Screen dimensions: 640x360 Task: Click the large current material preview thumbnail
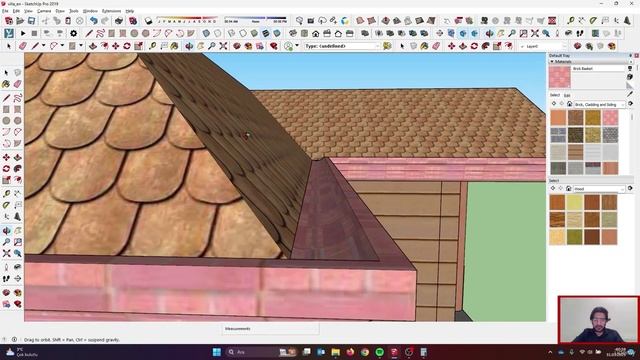tap(560, 77)
